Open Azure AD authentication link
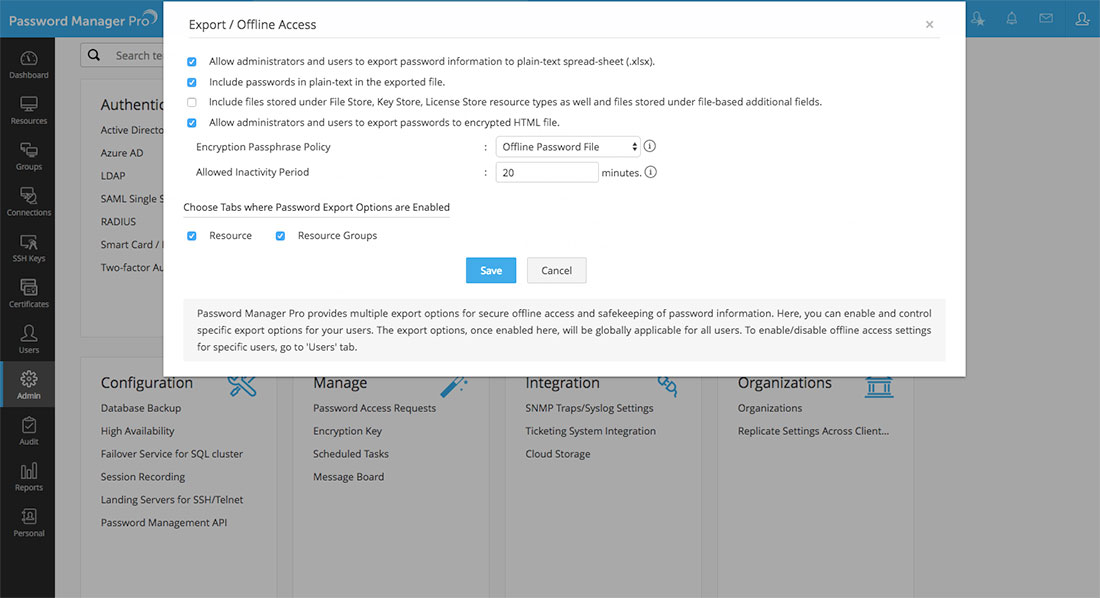The width and height of the screenshot is (1100, 598). [x=121, y=153]
